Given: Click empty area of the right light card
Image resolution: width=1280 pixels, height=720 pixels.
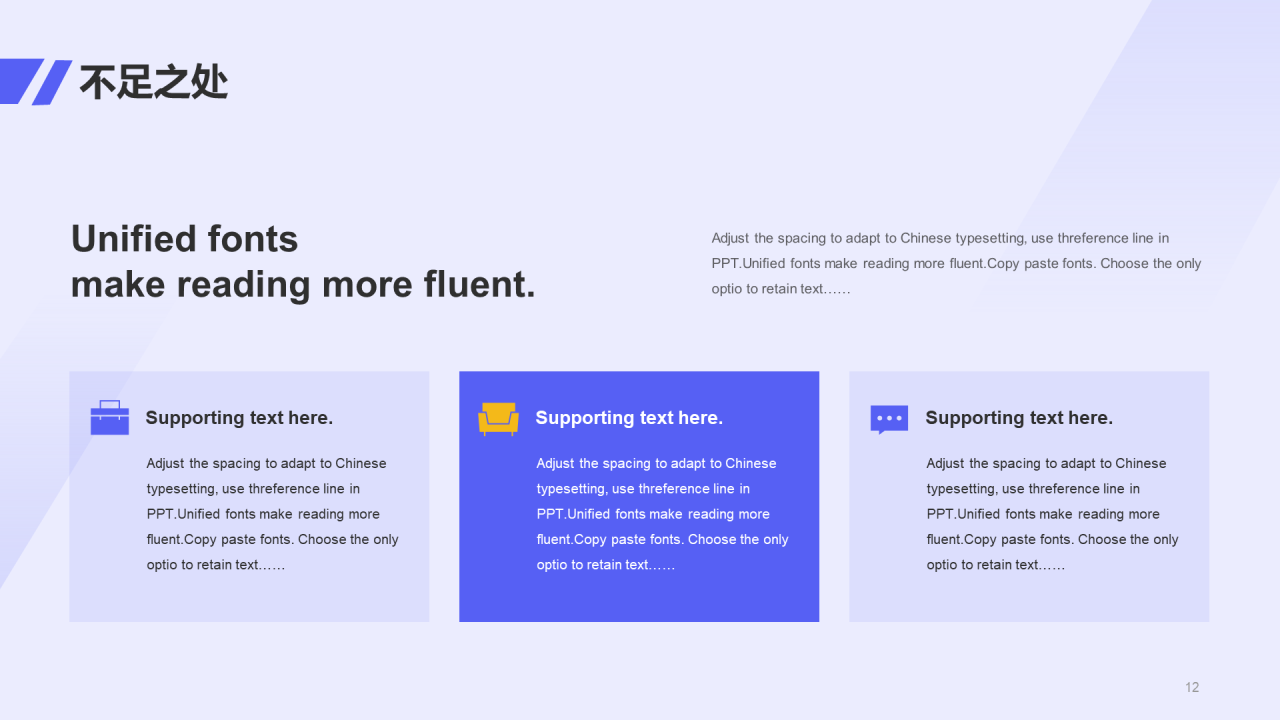Looking at the screenshot, I should point(1029,598).
